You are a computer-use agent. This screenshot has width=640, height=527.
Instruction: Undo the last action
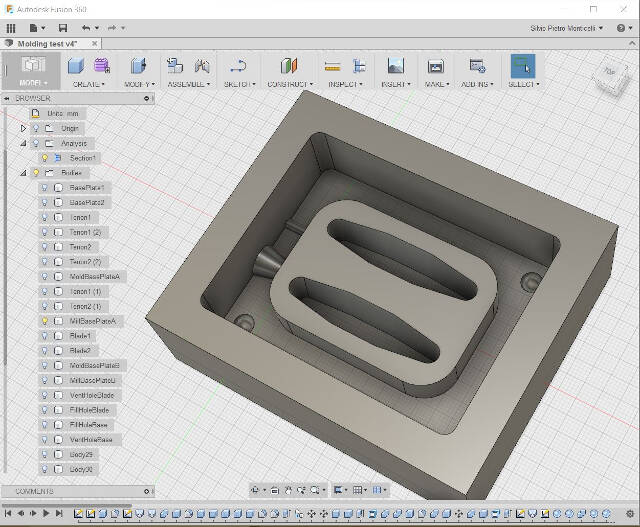pos(86,28)
